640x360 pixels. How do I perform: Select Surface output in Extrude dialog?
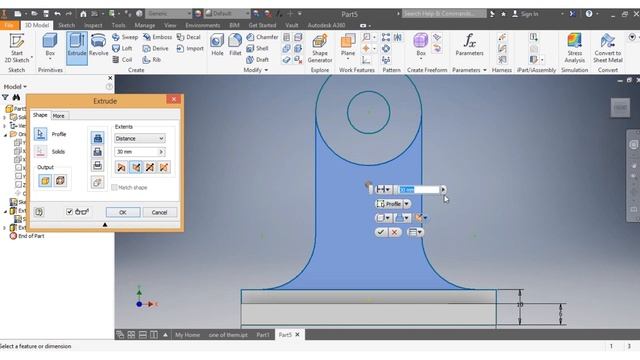click(60, 180)
